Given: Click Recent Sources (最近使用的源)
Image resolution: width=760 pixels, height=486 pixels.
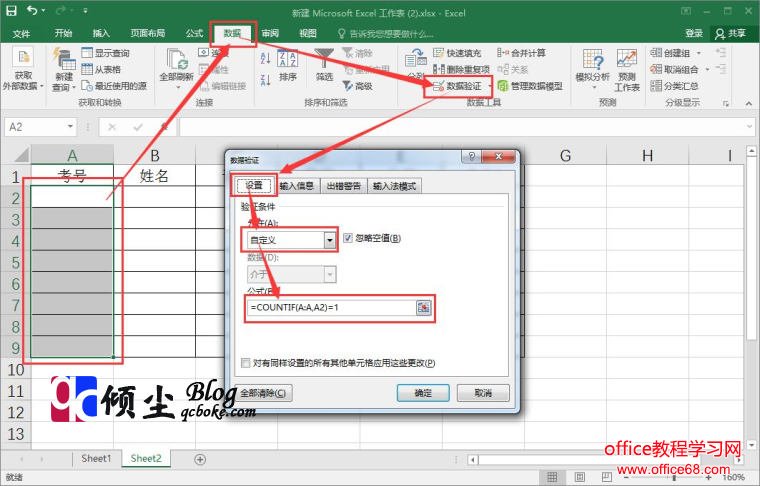Looking at the screenshot, I should point(114,86).
